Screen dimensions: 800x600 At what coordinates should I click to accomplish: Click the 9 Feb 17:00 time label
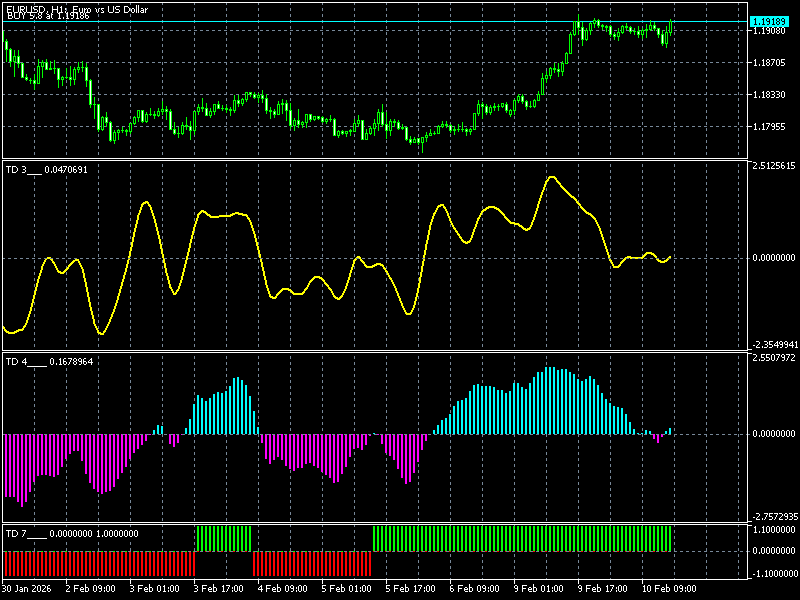coord(603,589)
